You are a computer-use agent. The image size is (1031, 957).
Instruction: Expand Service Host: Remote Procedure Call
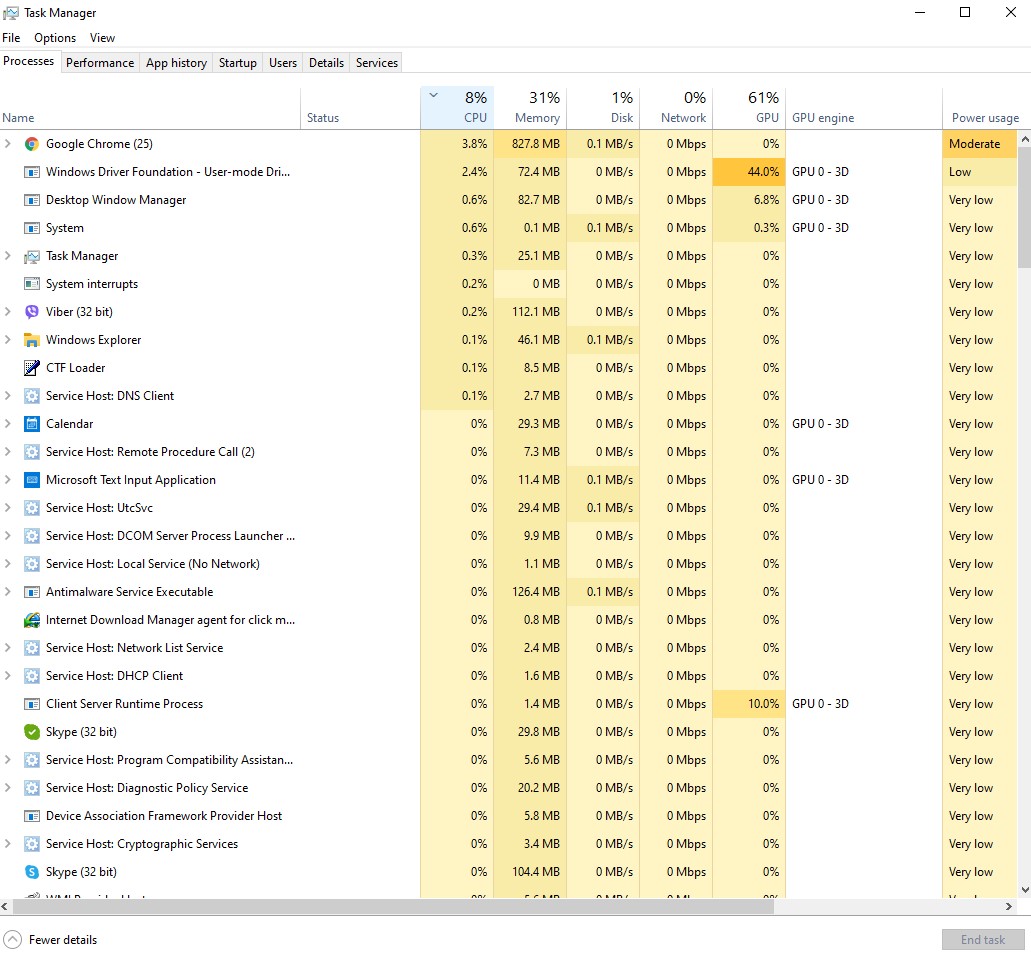tap(8, 452)
